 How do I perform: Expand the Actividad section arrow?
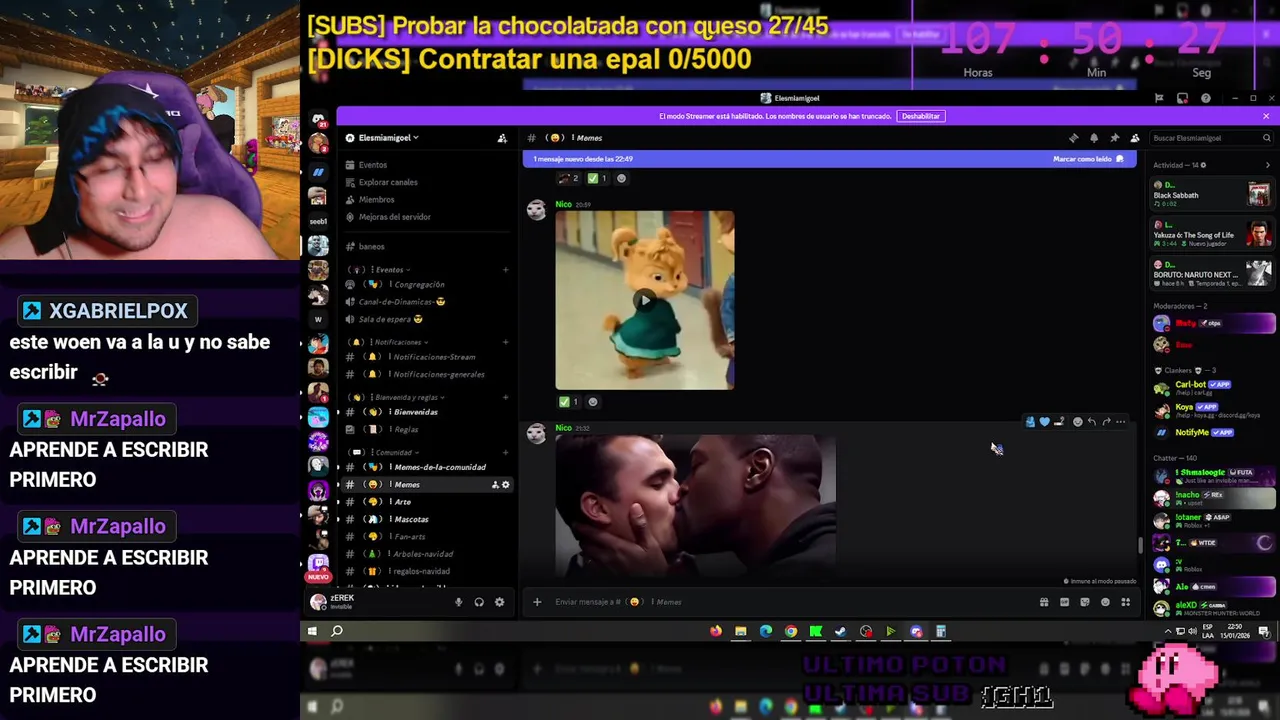(x=1267, y=165)
